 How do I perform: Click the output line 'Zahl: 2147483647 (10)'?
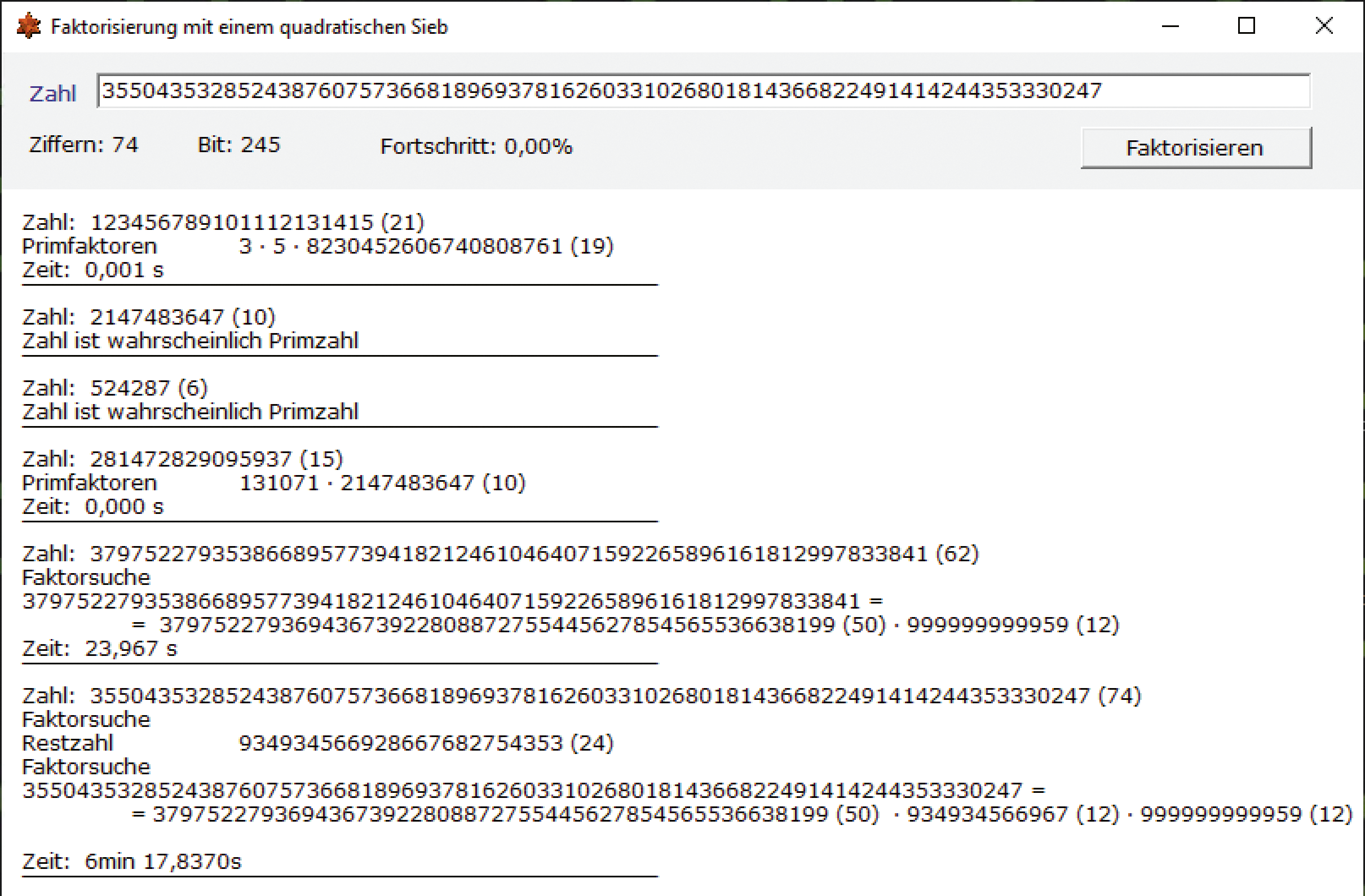(x=148, y=317)
